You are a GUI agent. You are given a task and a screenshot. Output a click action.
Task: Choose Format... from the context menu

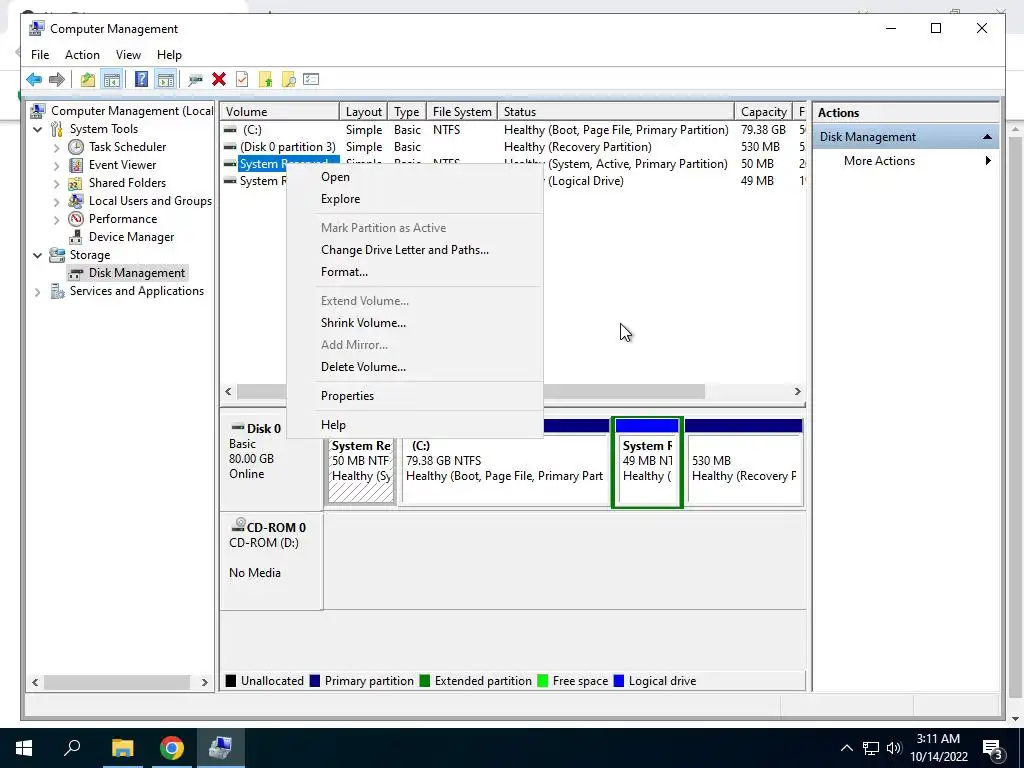click(415, 272)
